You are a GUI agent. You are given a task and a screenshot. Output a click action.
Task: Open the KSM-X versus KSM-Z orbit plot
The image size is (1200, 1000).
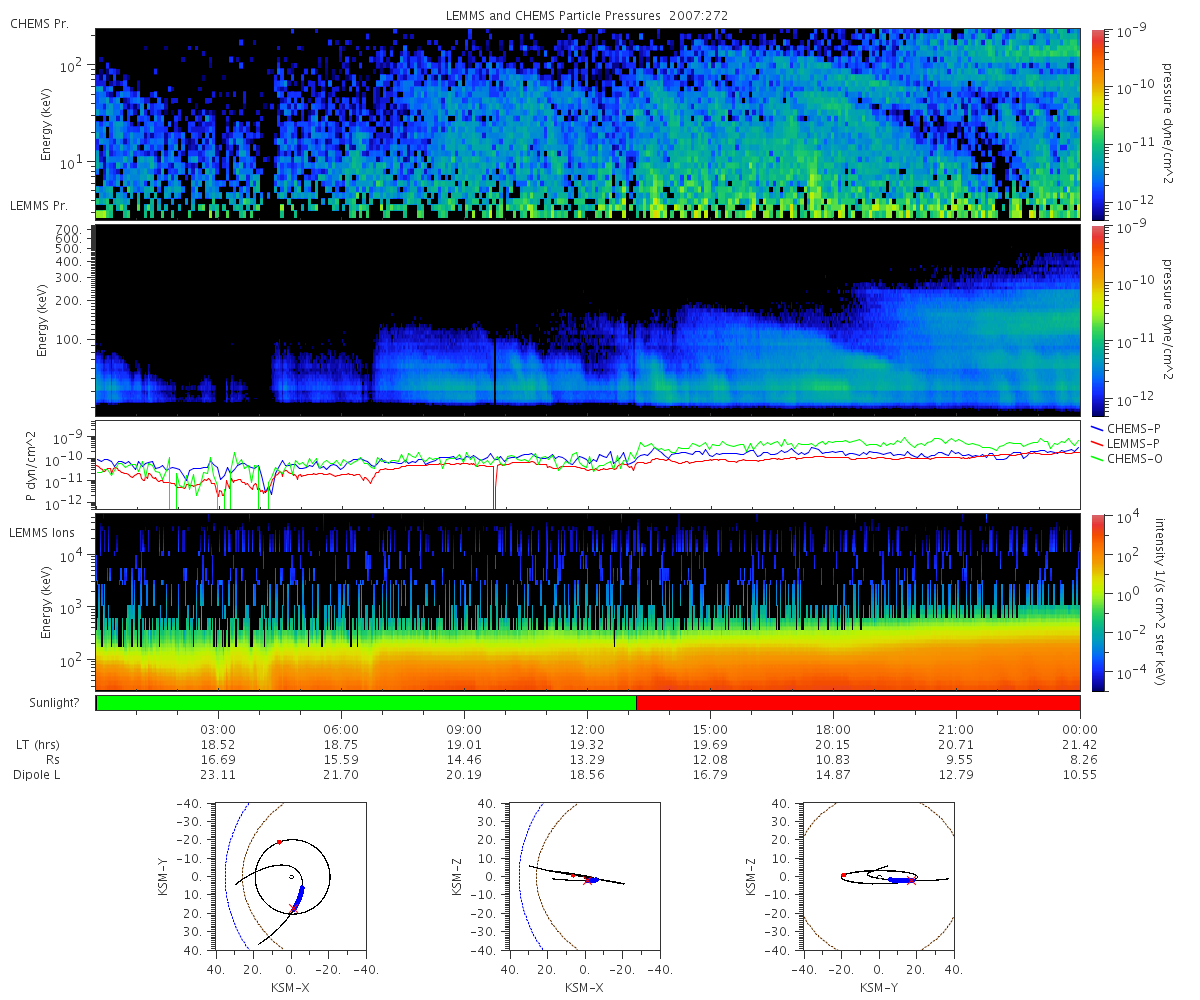point(584,875)
